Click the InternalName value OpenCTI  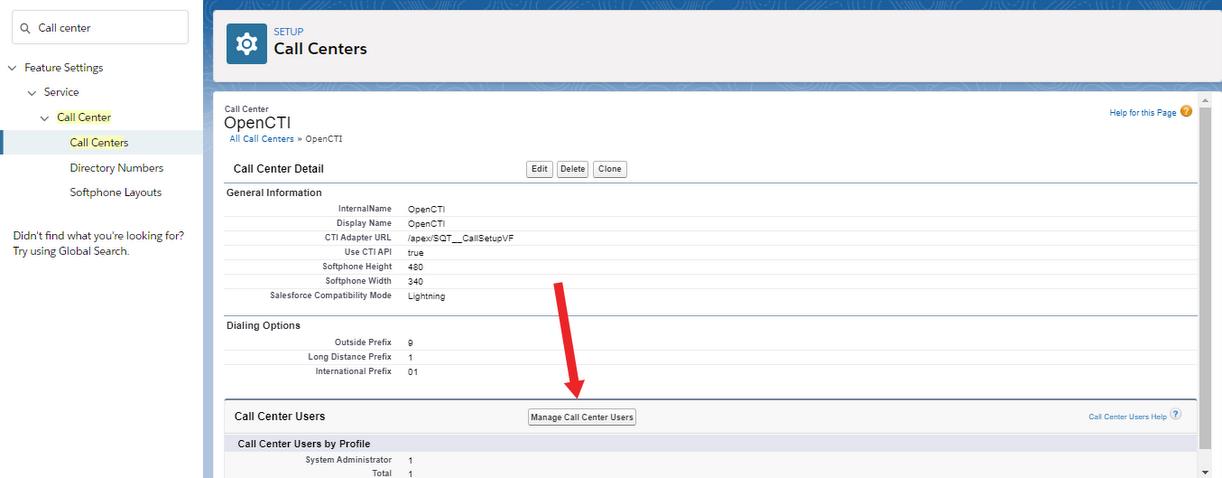pyautogui.click(x=427, y=209)
